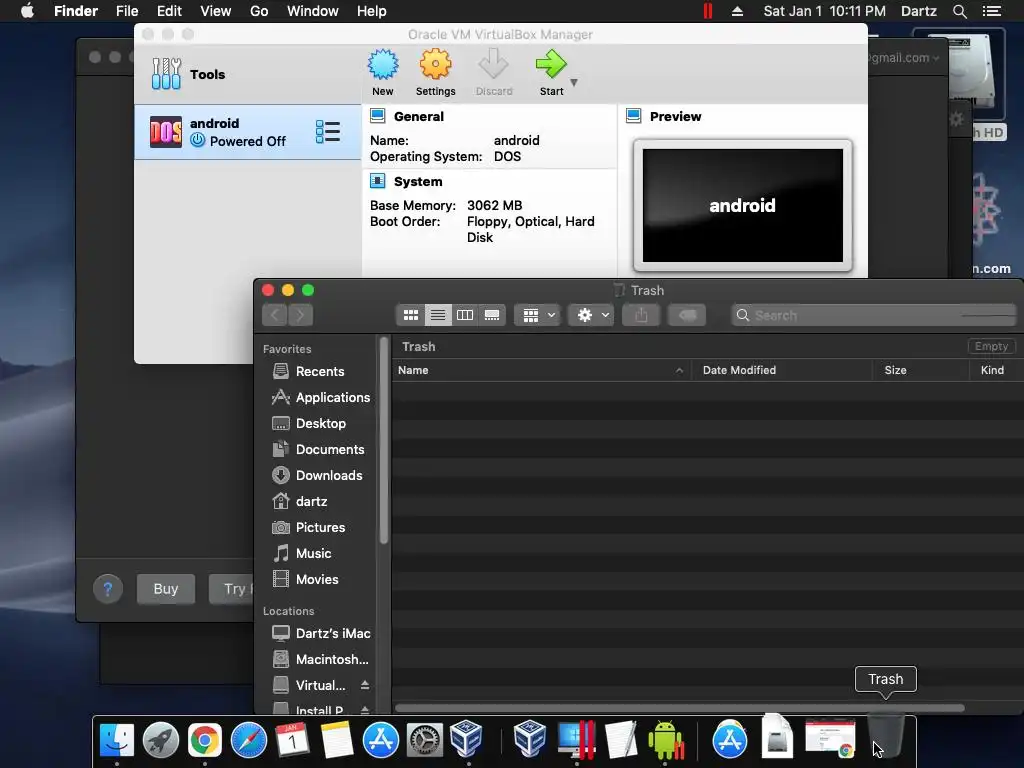Image resolution: width=1024 pixels, height=768 pixels.
Task: Select the android Powered Off virtual machine
Action: 248,132
